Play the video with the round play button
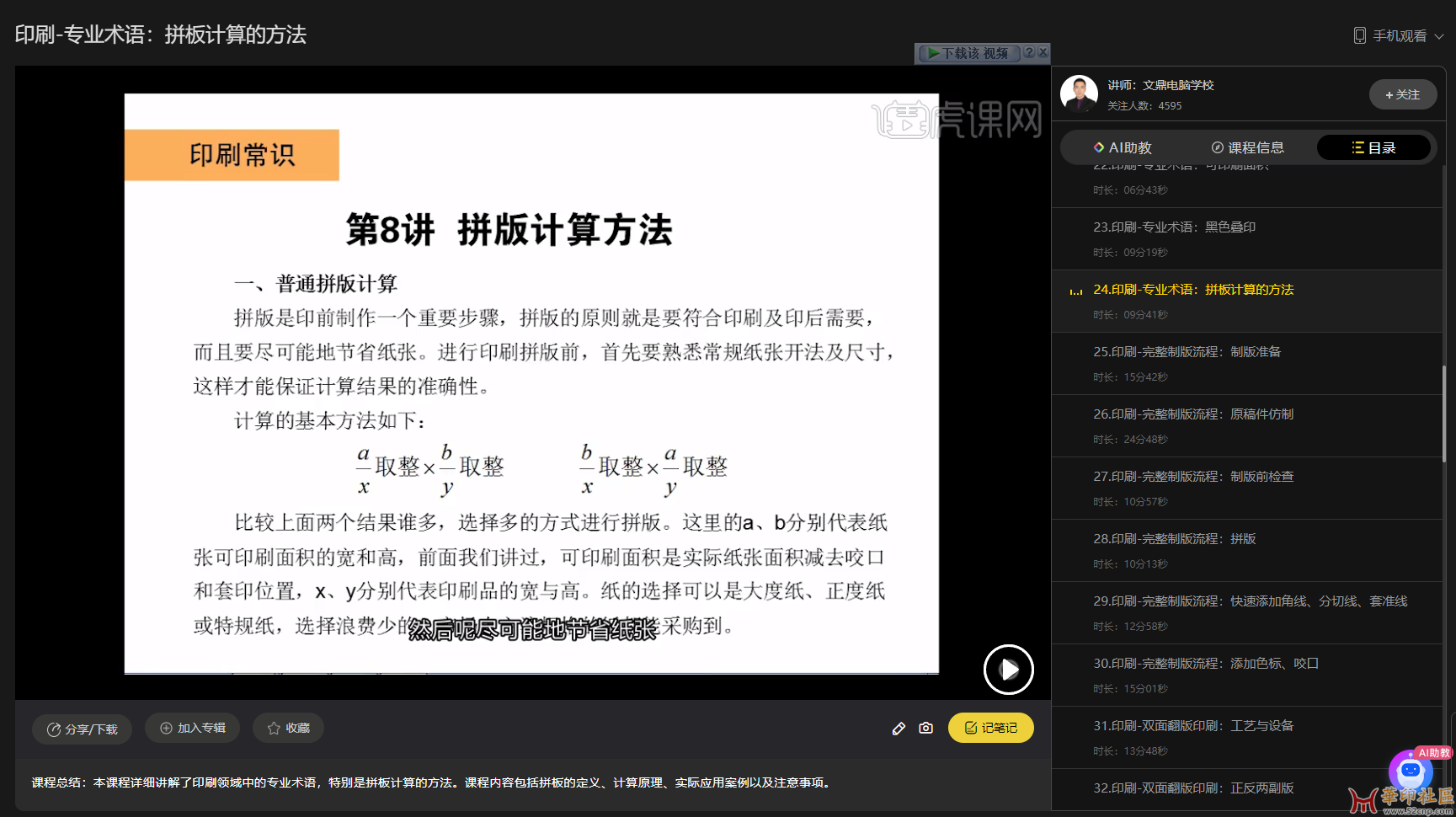Viewport: 1456px width, 817px height. pos(1008,670)
